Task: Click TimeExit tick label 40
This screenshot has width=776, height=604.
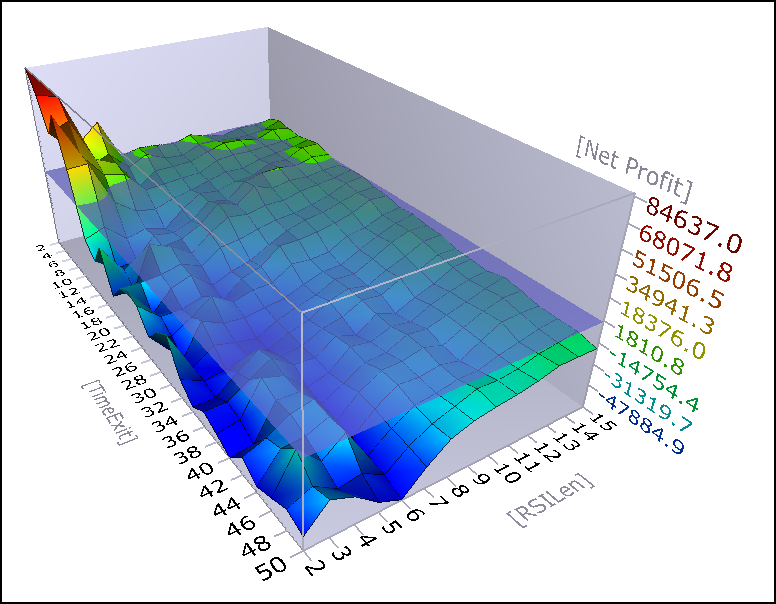Action: pos(200,474)
